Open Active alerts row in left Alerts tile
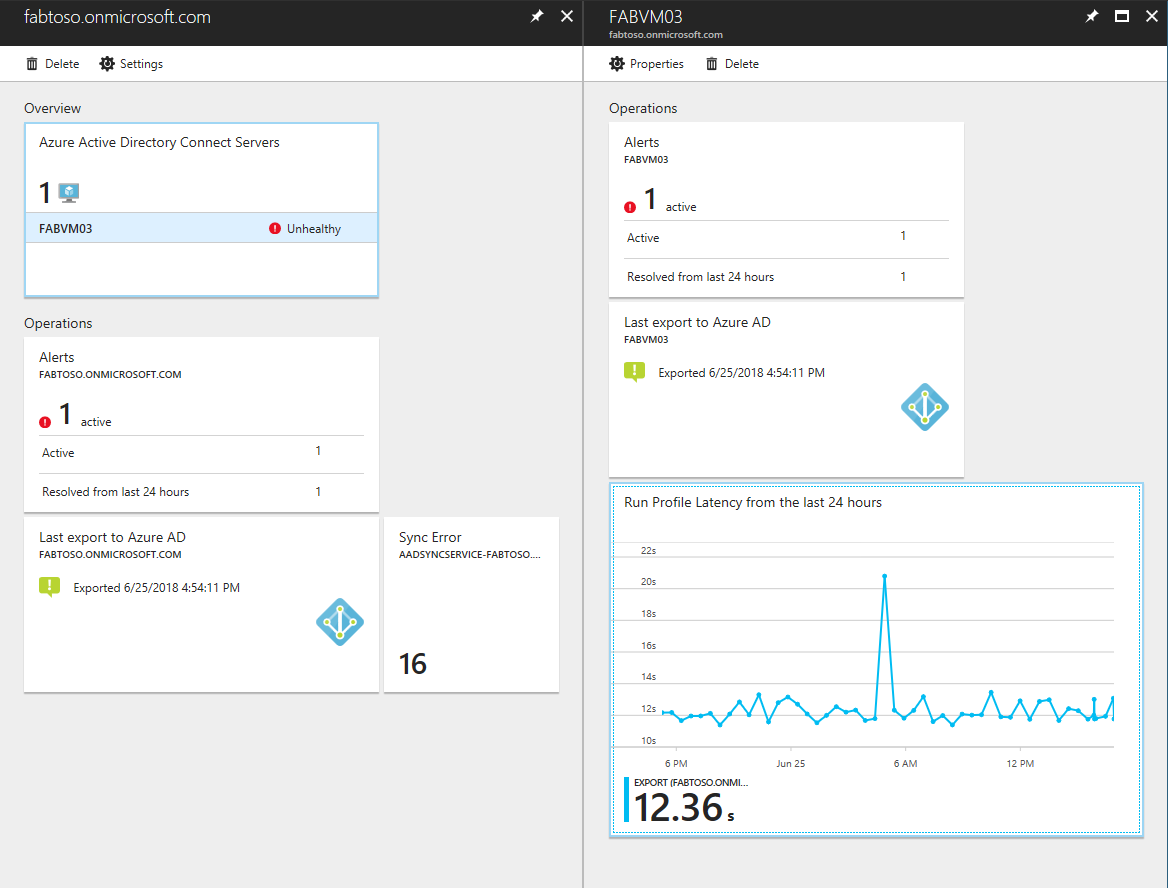Viewport: 1168px width, 888px height. tap(201, 453)
